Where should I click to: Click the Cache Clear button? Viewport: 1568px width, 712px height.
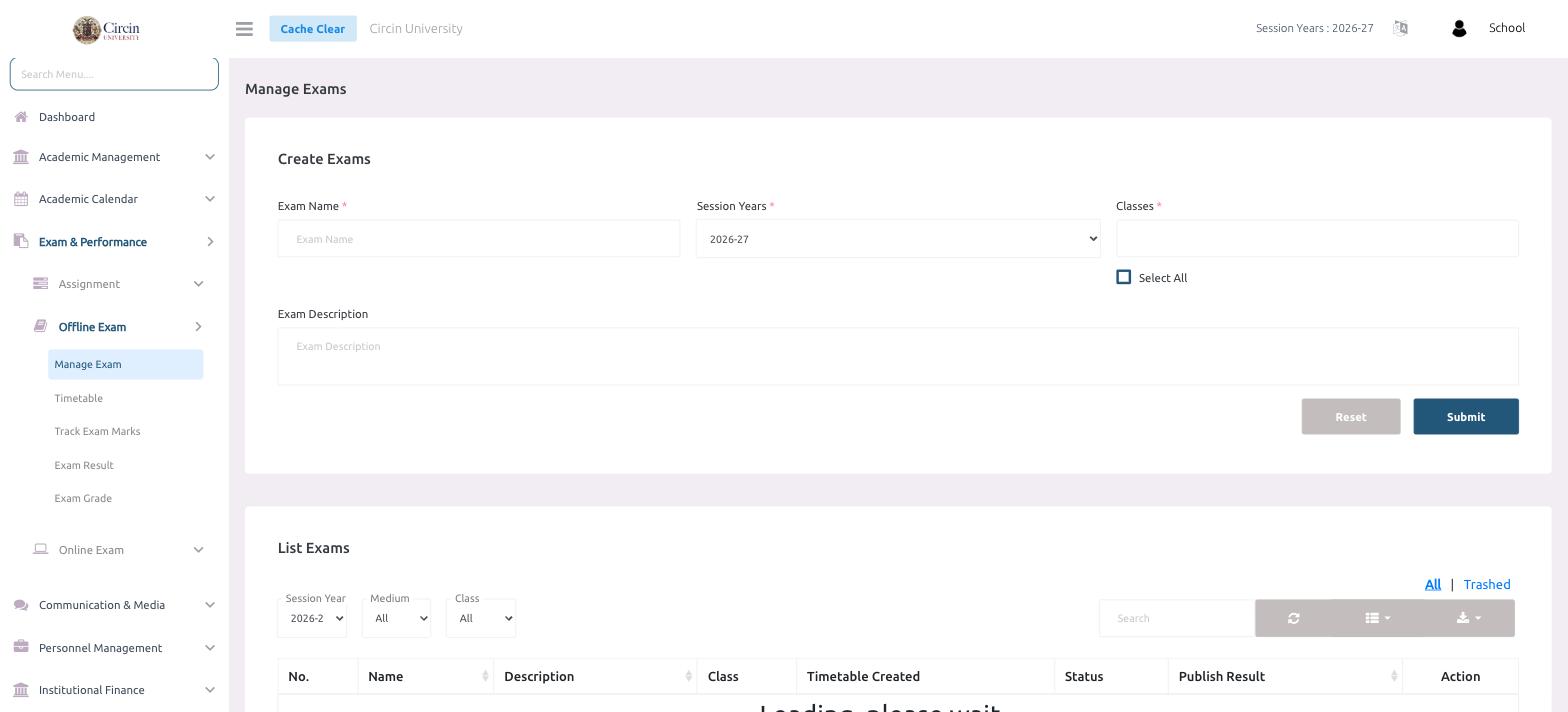[x=313, y=28]
